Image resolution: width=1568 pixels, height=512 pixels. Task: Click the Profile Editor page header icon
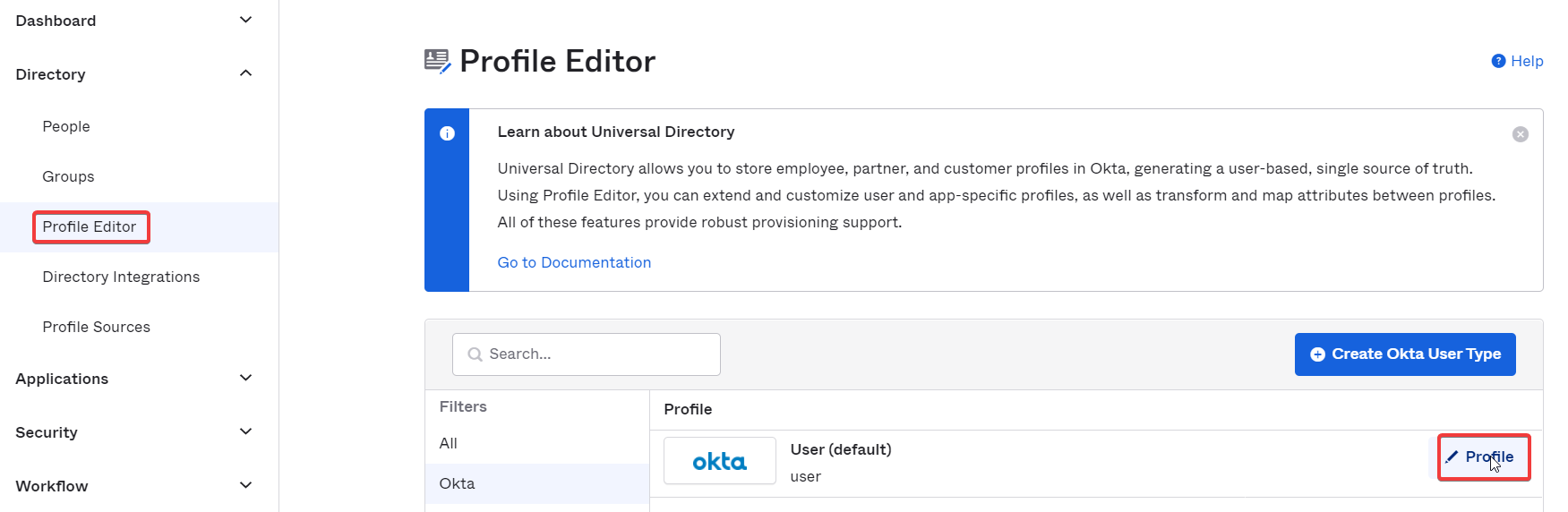coord(437,61)
